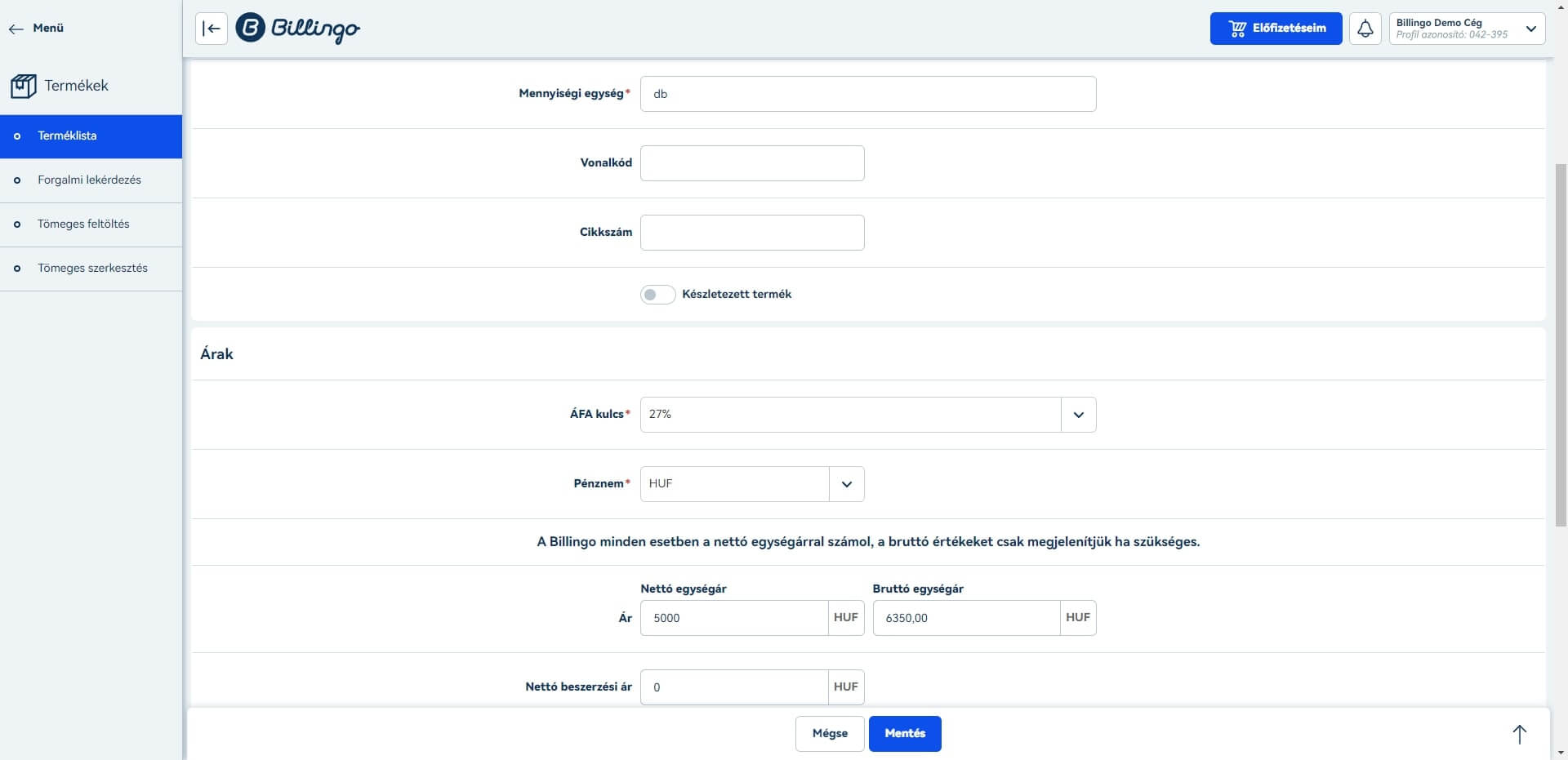Select the Tömeges feltöltés radio marker
The height and width of the screenshot is (760, 1568).
[x=16, y=224]
